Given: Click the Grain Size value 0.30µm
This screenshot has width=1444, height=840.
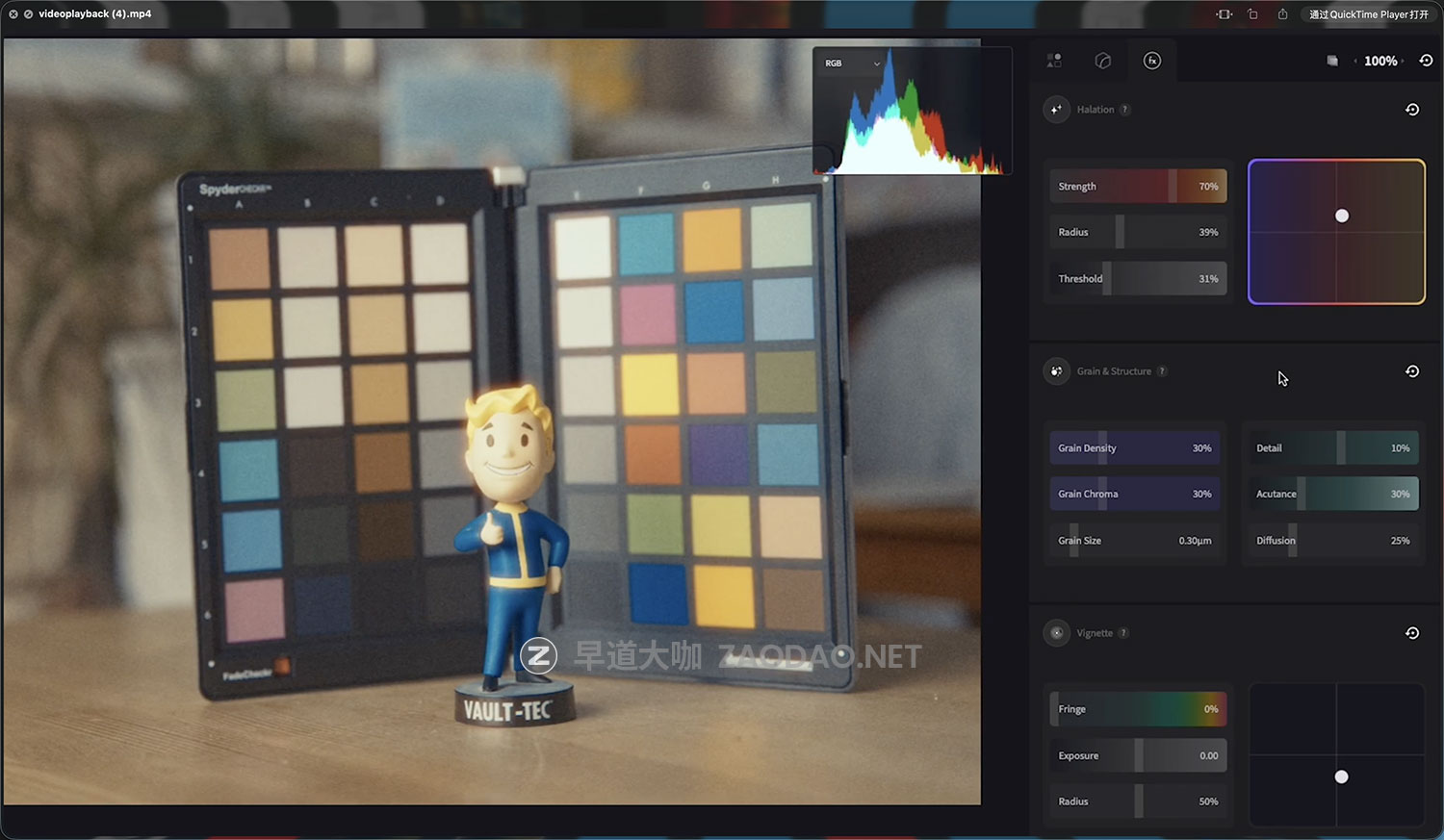Looking at the screenshot, I should 1195,541.
